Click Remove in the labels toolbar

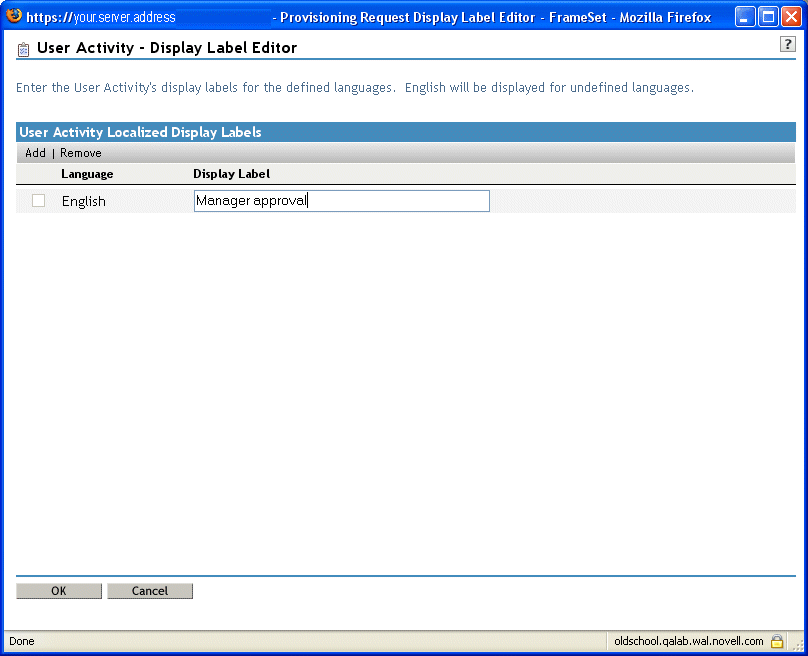[80, 153]
